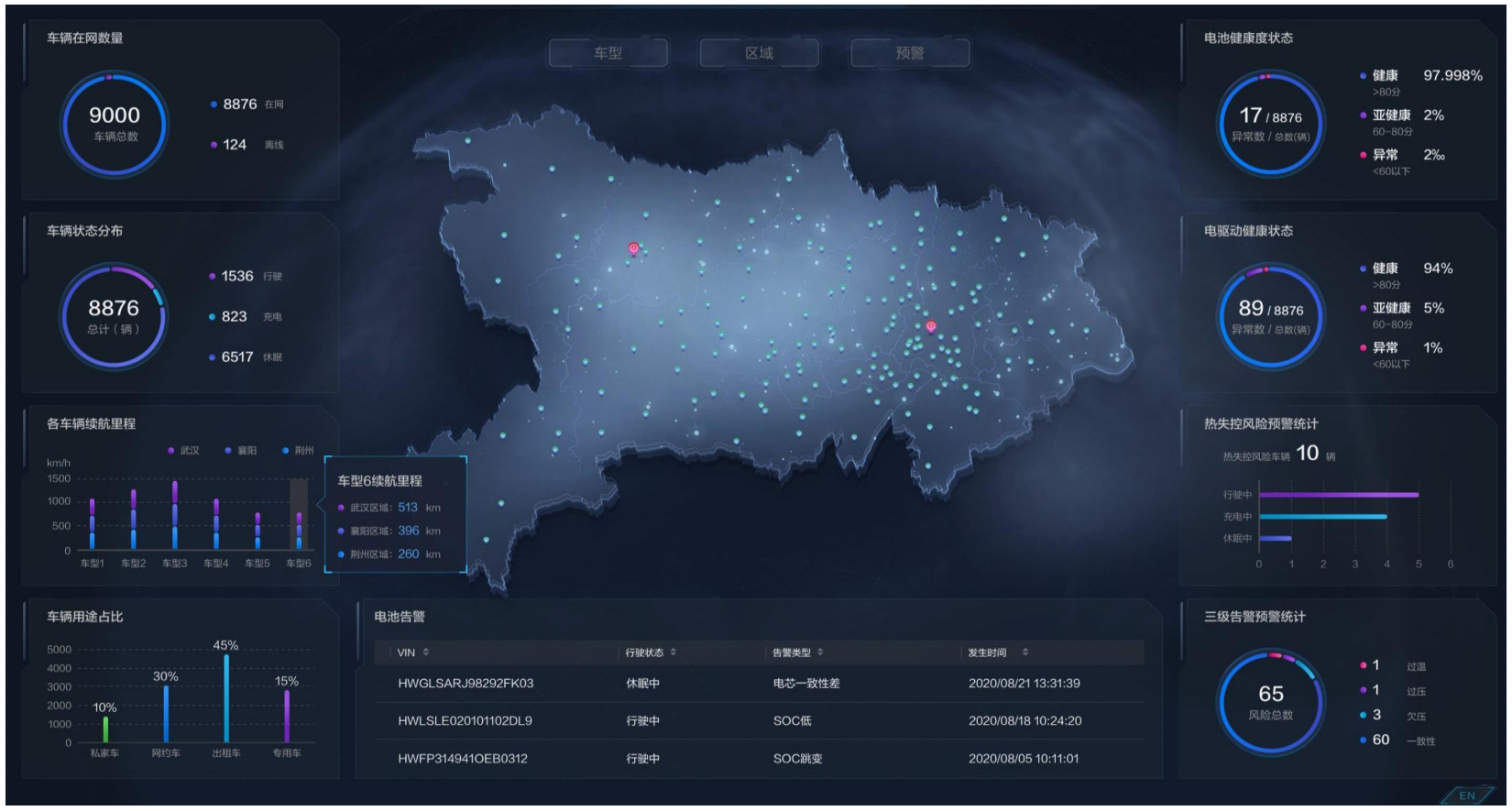Toggle the 襄阳 legend series

(241, 451)
